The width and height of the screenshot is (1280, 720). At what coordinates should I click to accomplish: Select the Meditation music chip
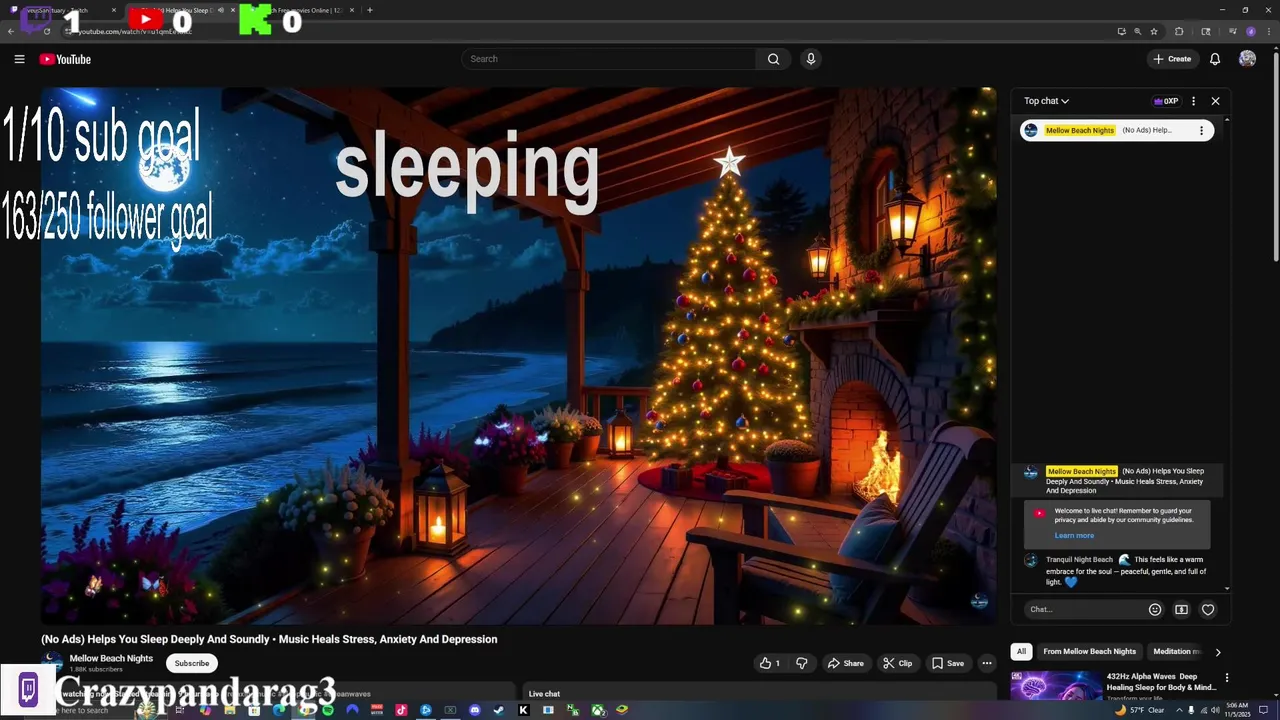(1176, 651)
